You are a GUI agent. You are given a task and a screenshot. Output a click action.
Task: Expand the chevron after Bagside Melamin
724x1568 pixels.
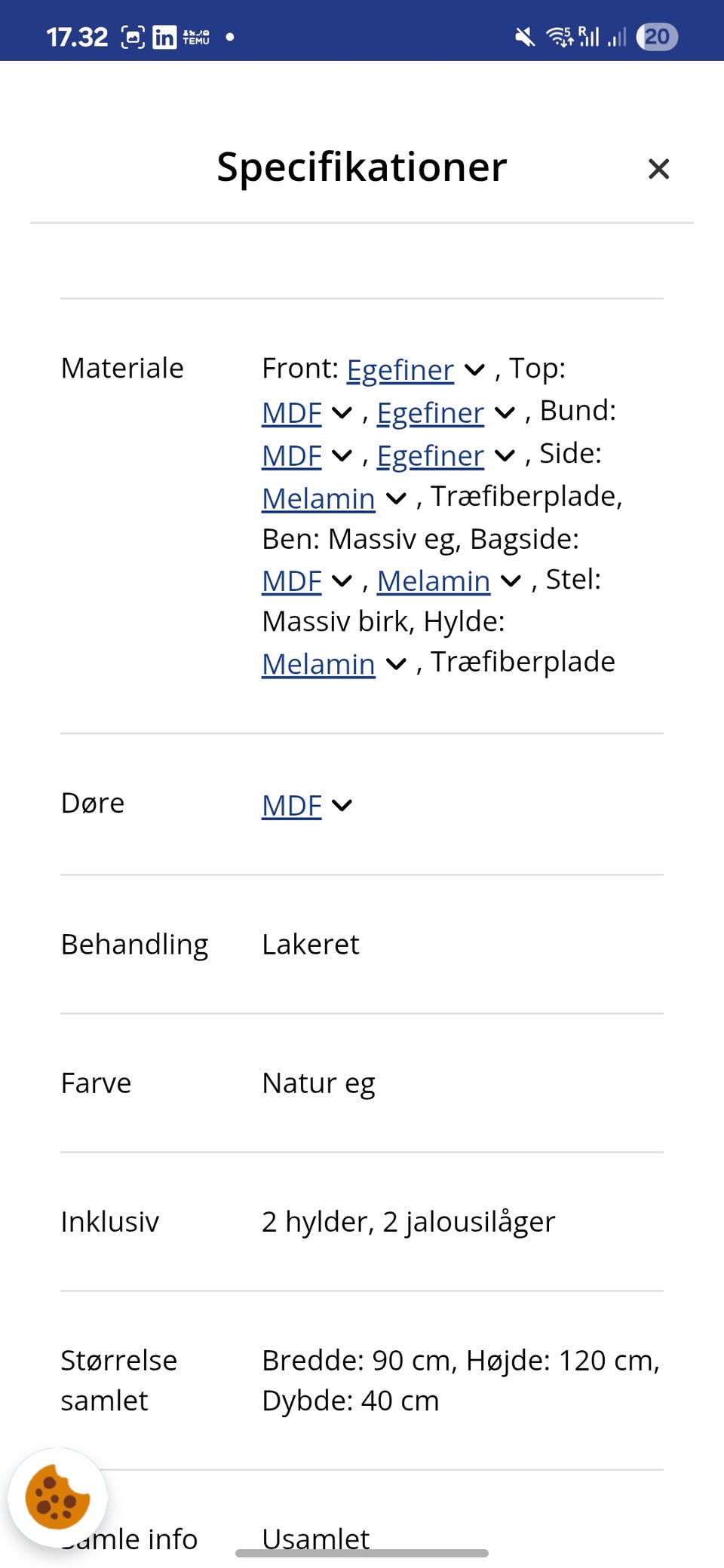click(x=511, y=581)
